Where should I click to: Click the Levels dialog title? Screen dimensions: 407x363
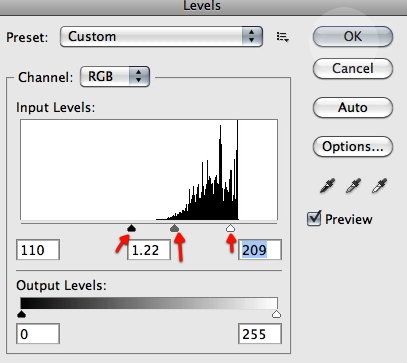pyautogui.click(x=202, y=6)
